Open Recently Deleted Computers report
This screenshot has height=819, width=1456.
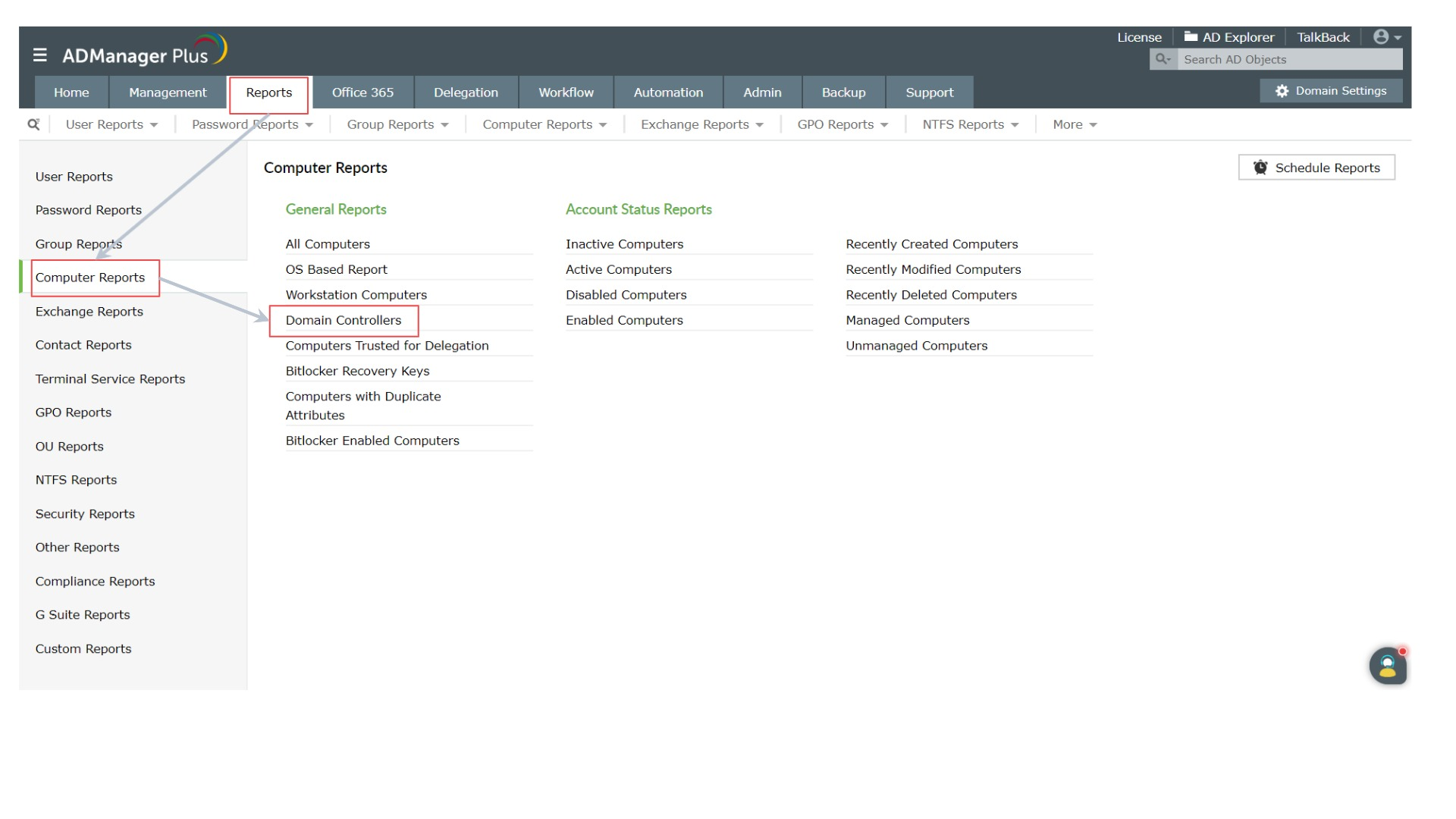[x=931, y=295]
